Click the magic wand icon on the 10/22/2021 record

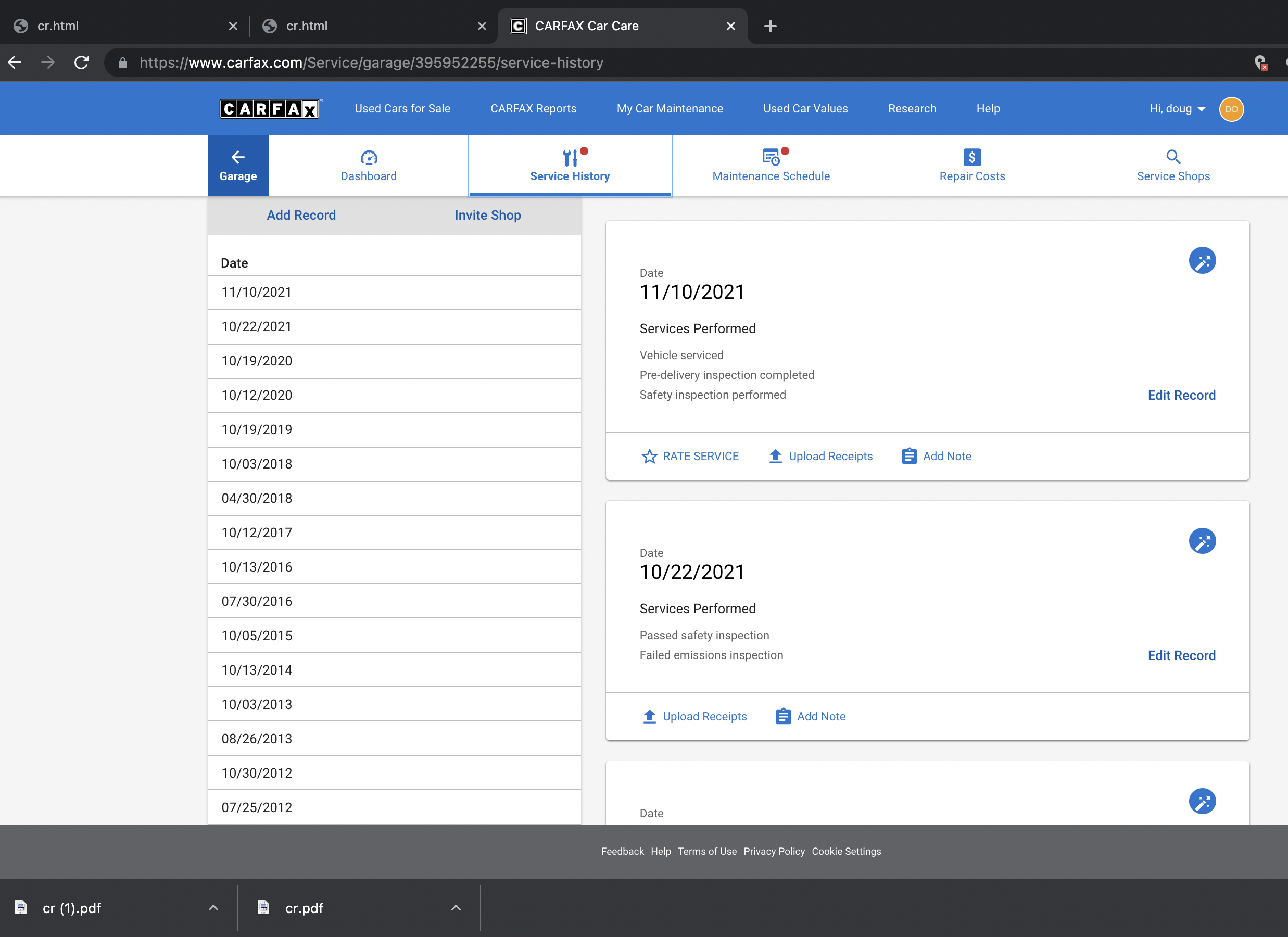point(1202,541)
